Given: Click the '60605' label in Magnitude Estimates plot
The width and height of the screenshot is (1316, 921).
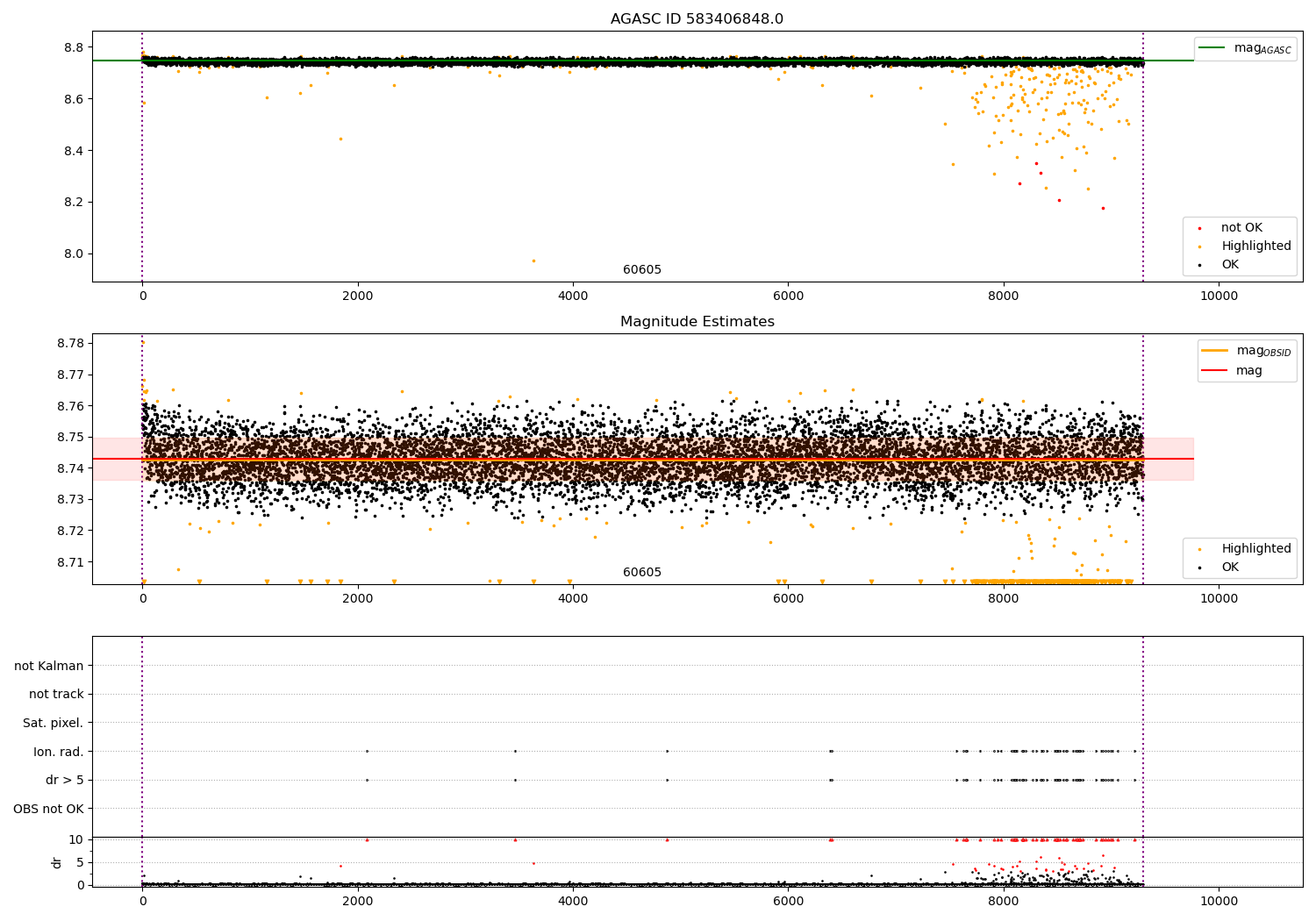Looking at the screenshot, I should [x=642, y=573].
